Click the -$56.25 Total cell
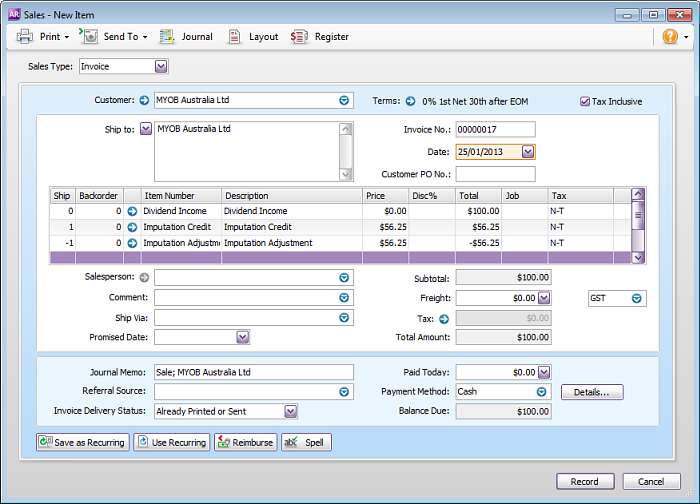This screenshot has width=700, height=504. 478,243
